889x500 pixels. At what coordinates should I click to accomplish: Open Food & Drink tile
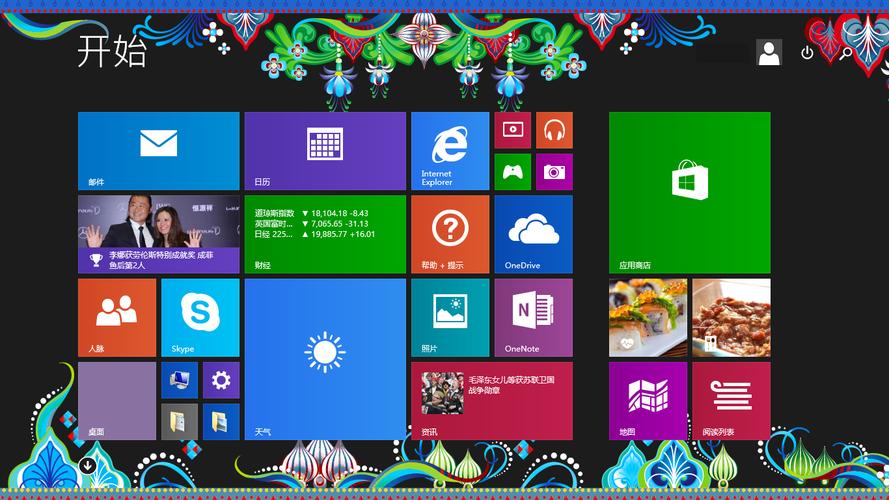pos(731,317)
